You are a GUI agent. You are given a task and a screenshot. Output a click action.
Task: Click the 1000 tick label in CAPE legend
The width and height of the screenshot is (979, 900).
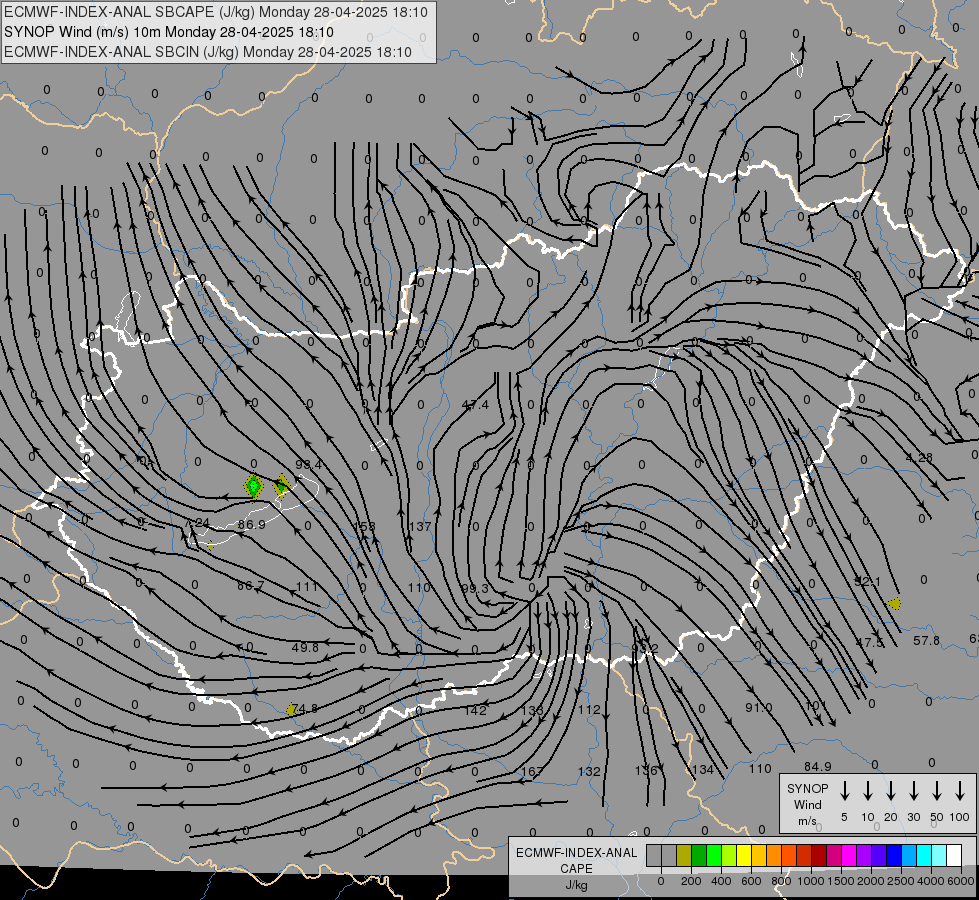click(x=810, y=881)
